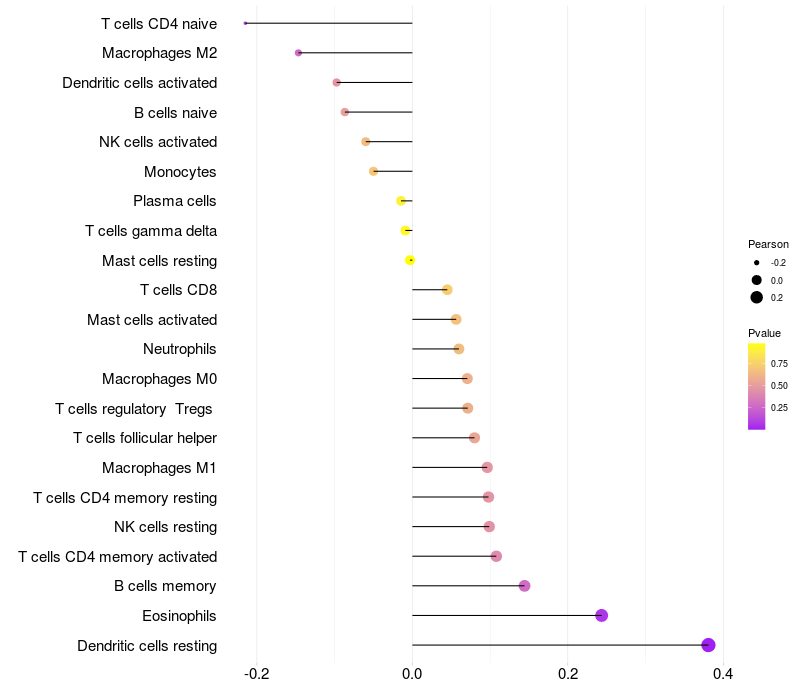This screenshot has height=700, width=800.
Task: Click the Pvalue legend title
Action: (x=764, y=333)
